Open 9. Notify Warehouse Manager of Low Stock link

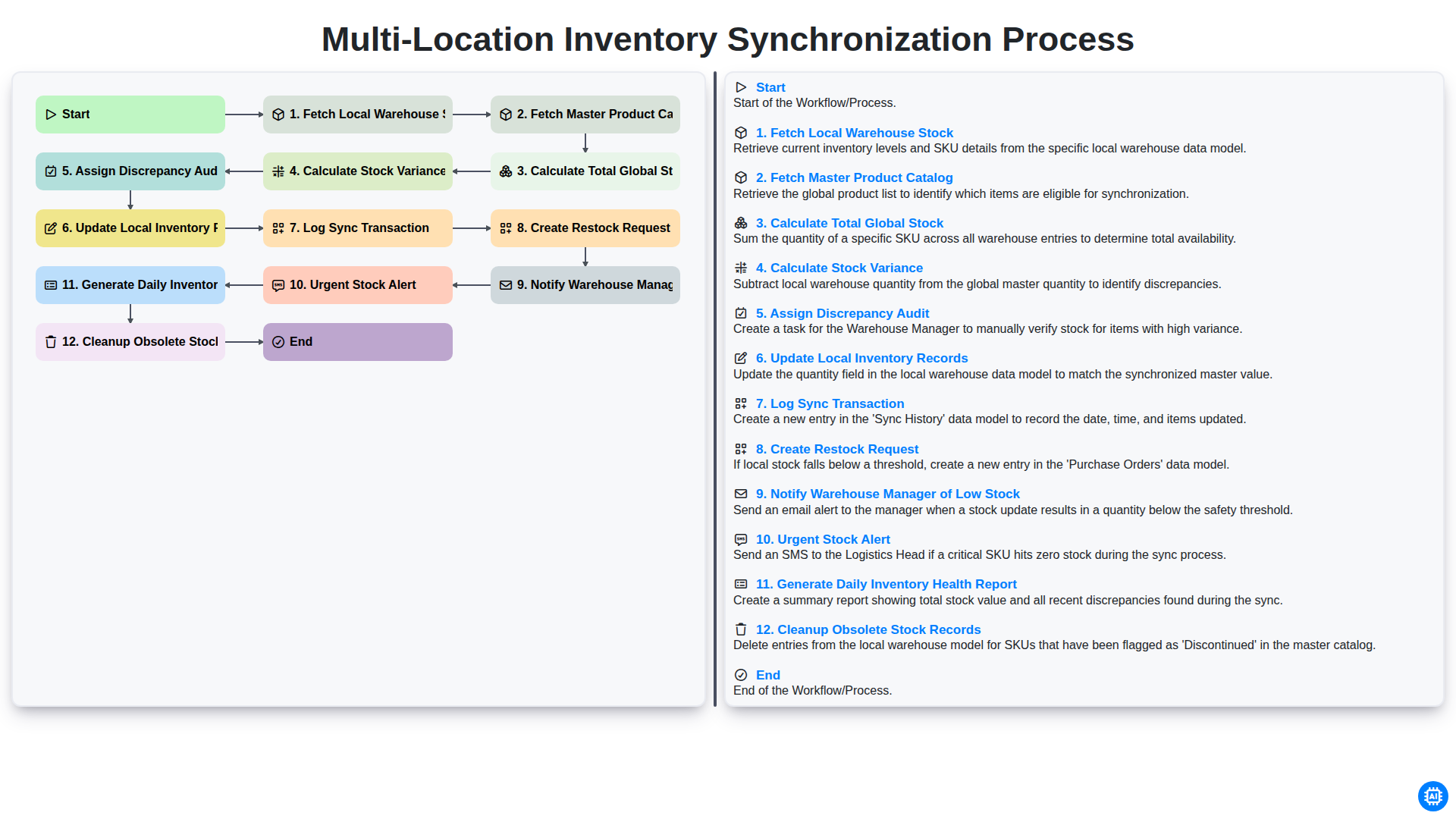[x=888, y=494]
